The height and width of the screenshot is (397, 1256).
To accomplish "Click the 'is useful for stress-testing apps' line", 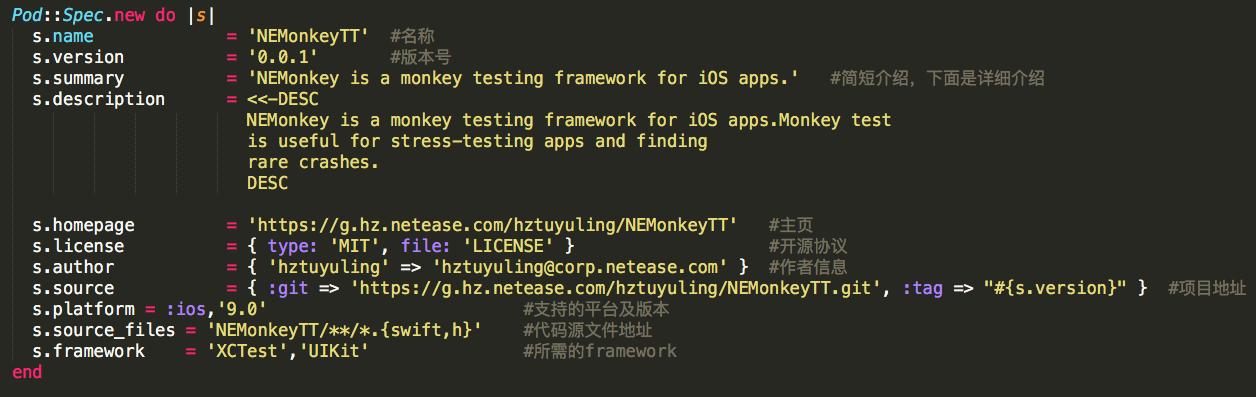I will click(x=477, y=142).
